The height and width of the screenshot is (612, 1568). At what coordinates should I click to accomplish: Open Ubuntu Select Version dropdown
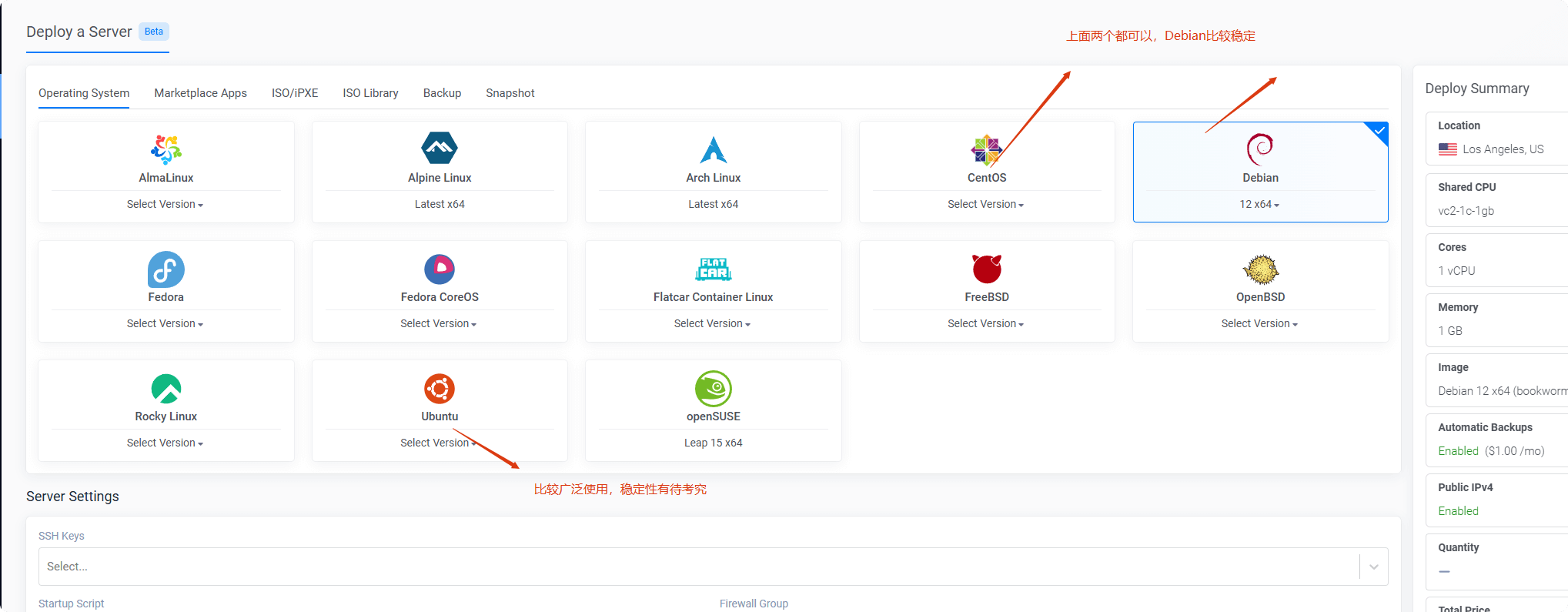click(439, 443)
